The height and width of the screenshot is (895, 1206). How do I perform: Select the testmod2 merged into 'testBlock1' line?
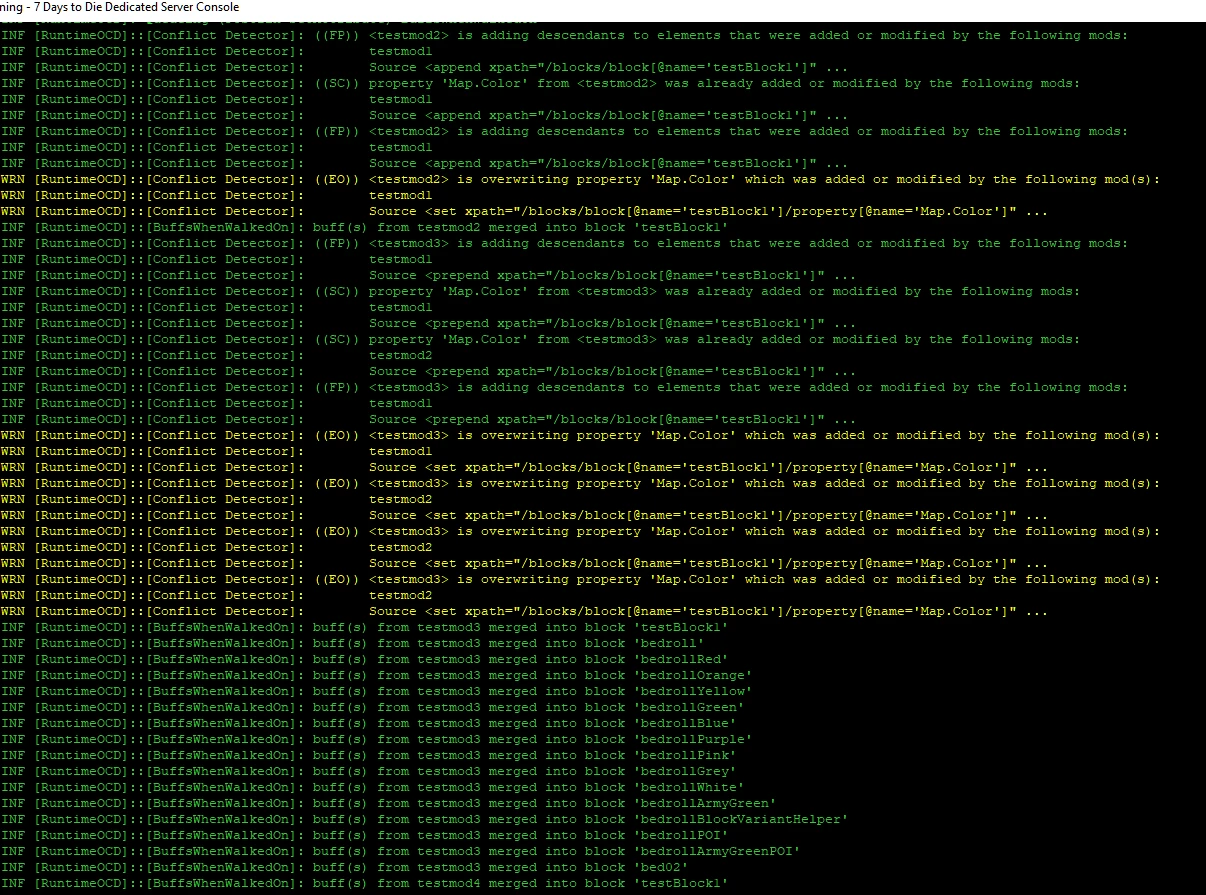(365, 227)
